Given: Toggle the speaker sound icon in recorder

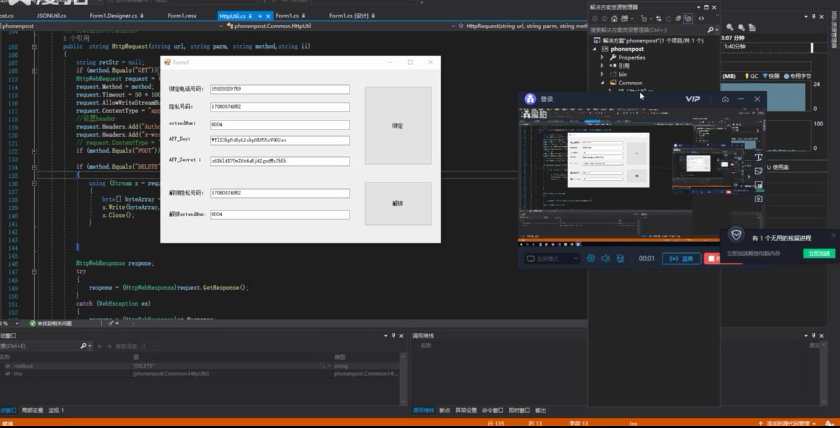Looking at the screenshot, I should (605, 258).
